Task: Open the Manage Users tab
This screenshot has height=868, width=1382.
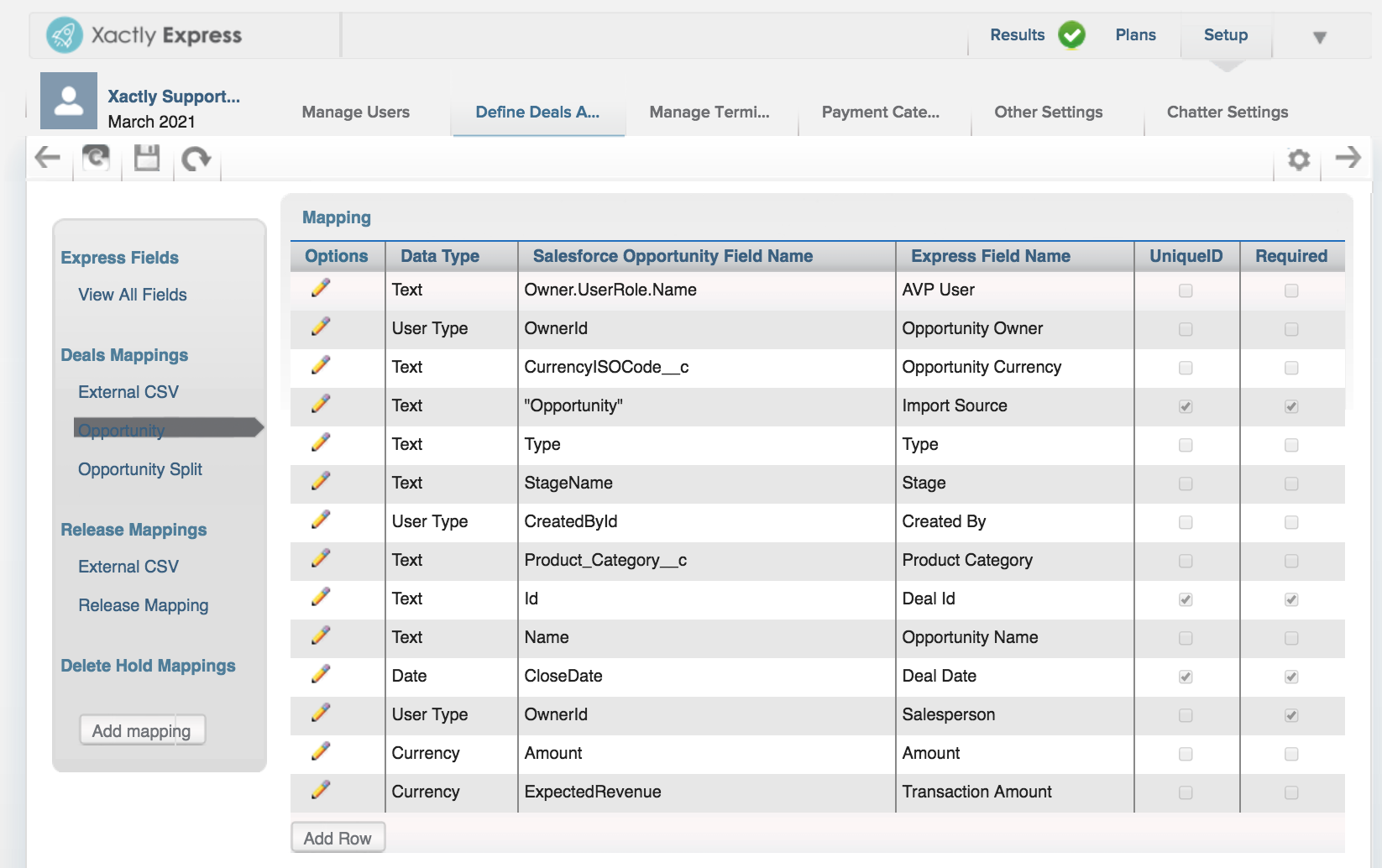Action: (x=356, y=112)
